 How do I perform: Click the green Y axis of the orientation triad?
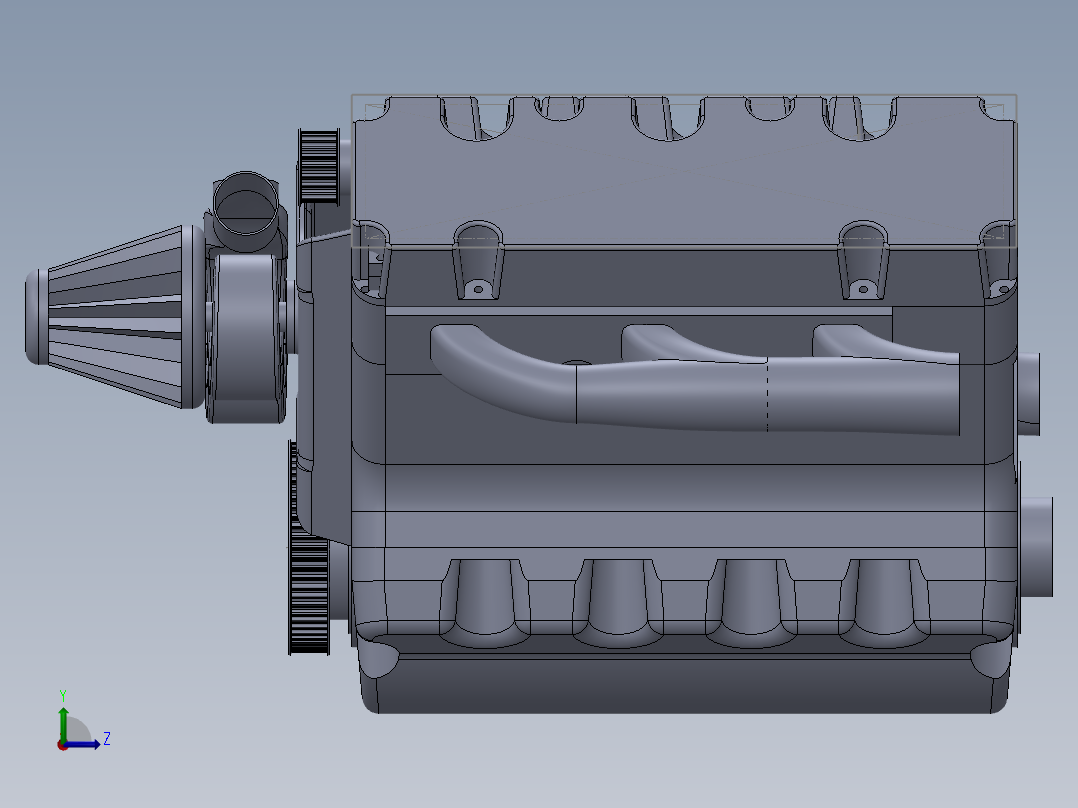click(63, 724)
